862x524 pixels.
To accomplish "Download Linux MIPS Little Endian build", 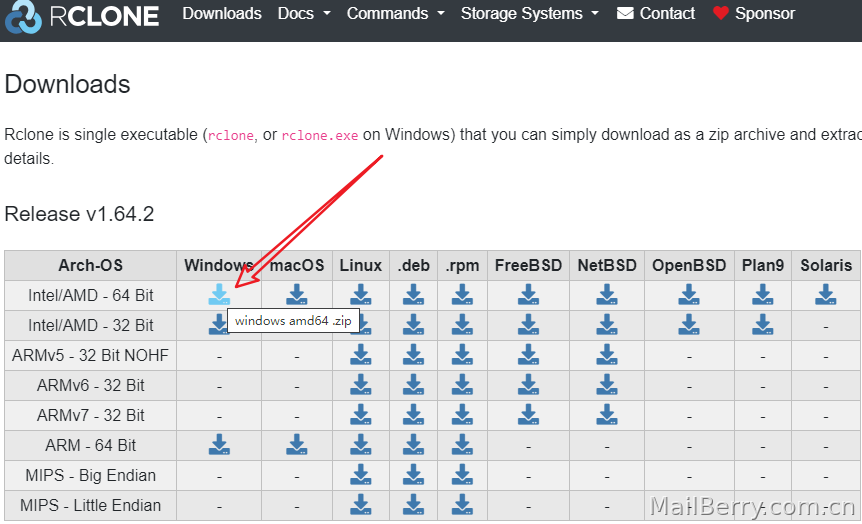I will [x=361, y=505].
